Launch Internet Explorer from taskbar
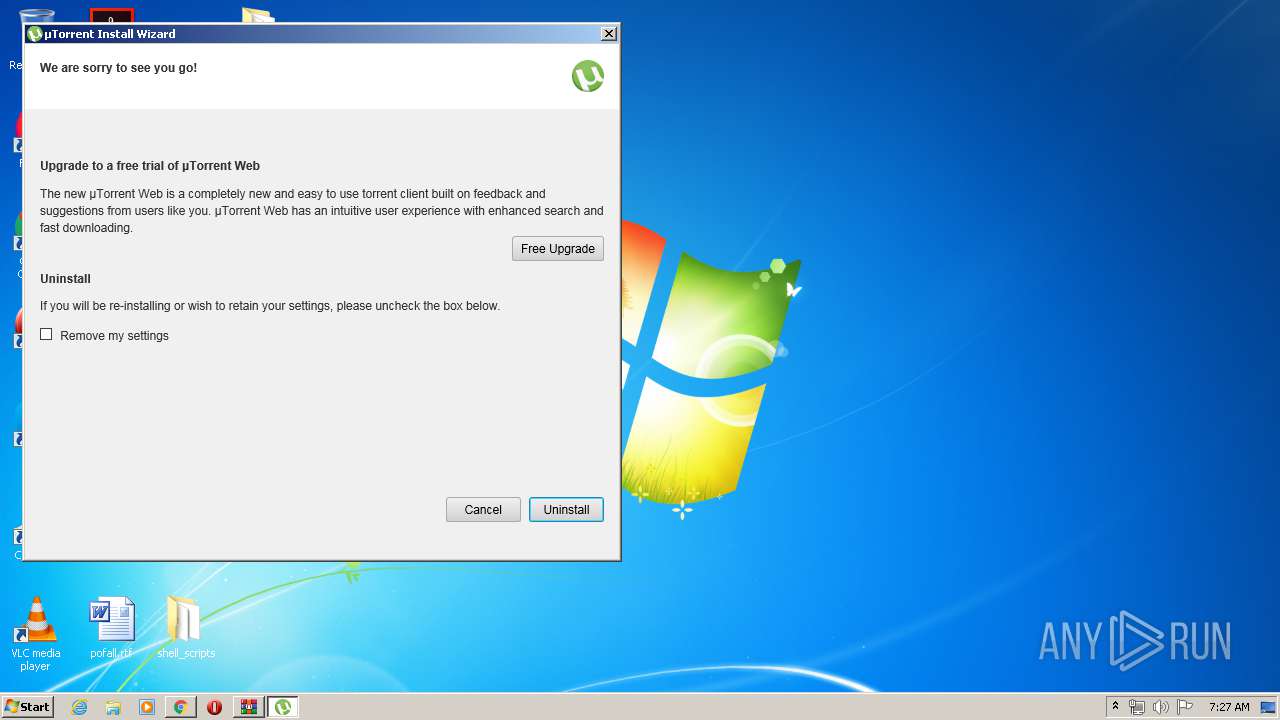The height and width of the screenshot is (720, 1280). (79, 707)
